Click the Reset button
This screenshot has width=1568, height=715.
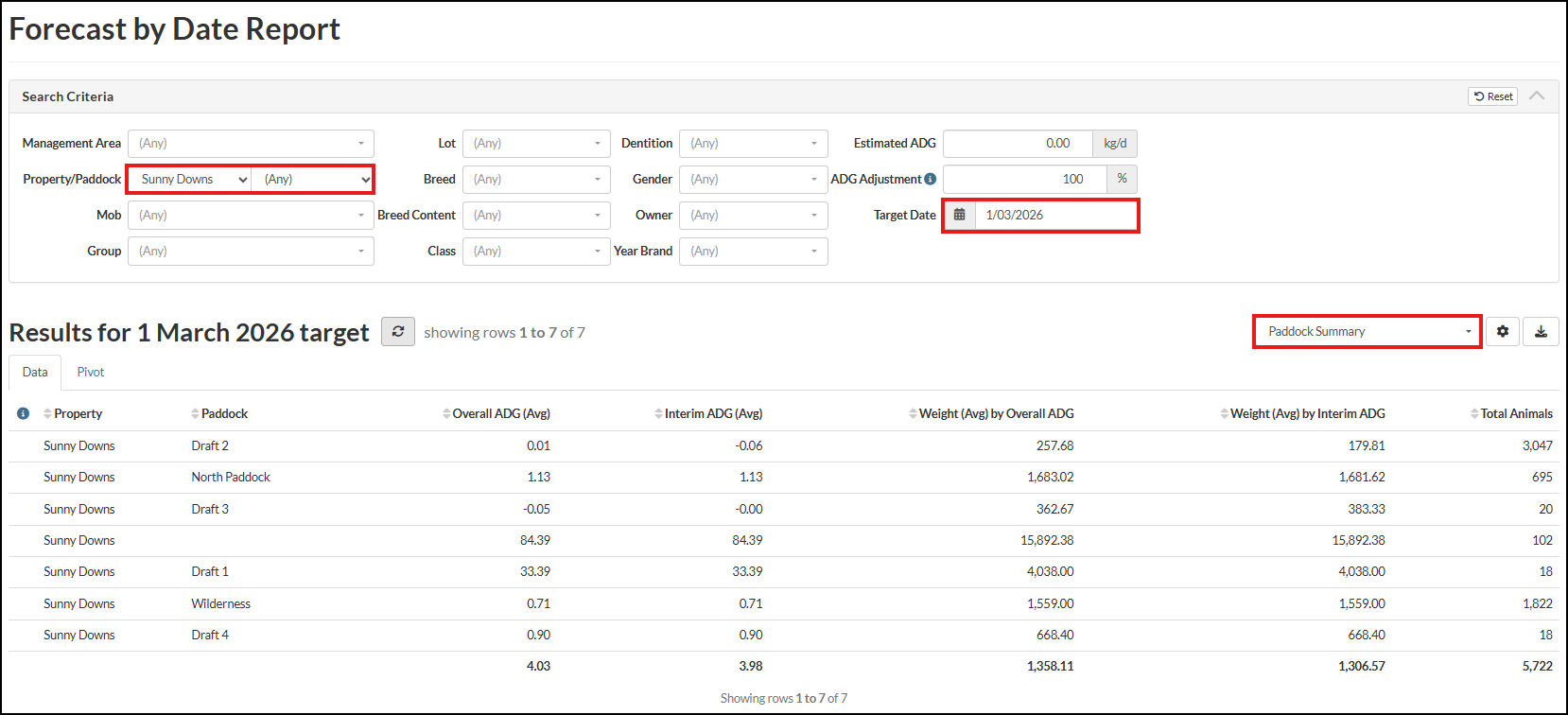(1493, 96)
